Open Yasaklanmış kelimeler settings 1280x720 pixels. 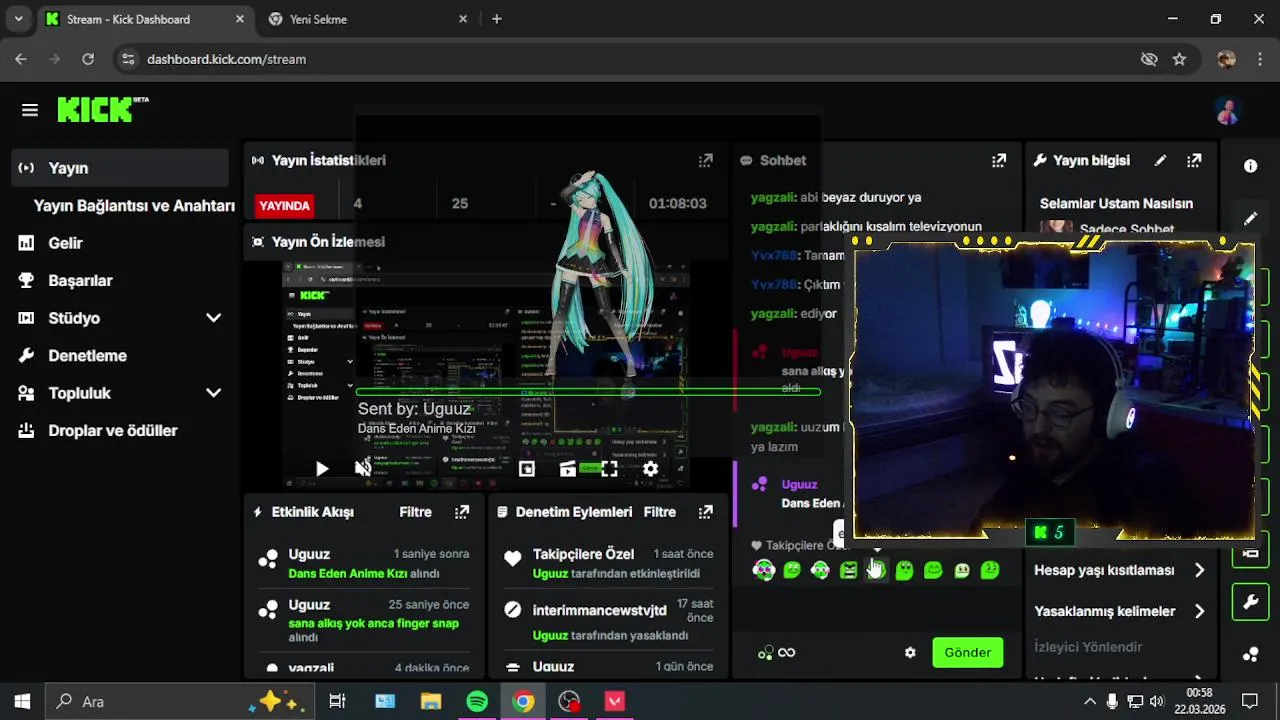[x=1119, y=611]
